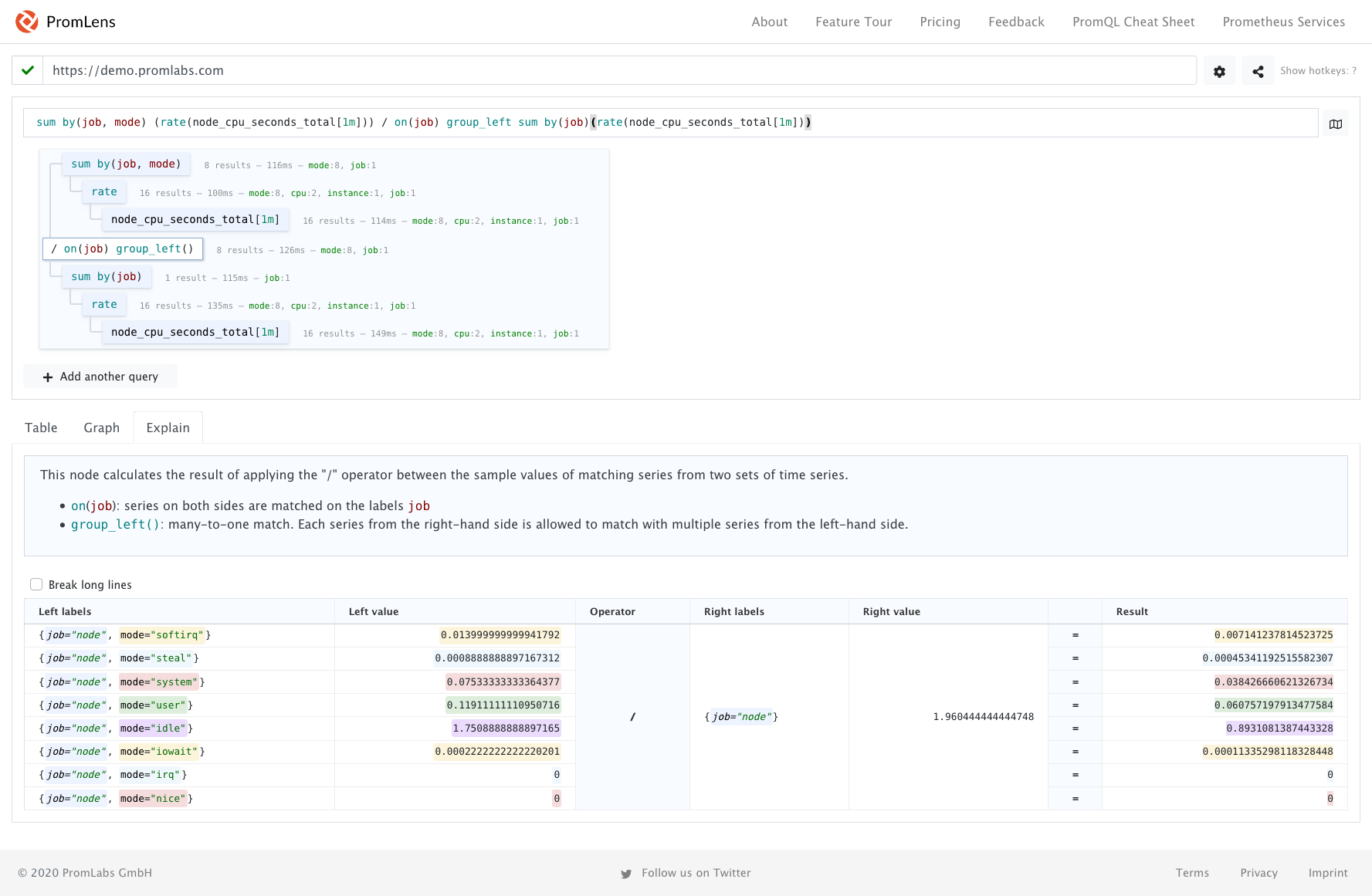Click the Twitter bird icon
This screenshot has width=1372, height=896.
point(626,874)
